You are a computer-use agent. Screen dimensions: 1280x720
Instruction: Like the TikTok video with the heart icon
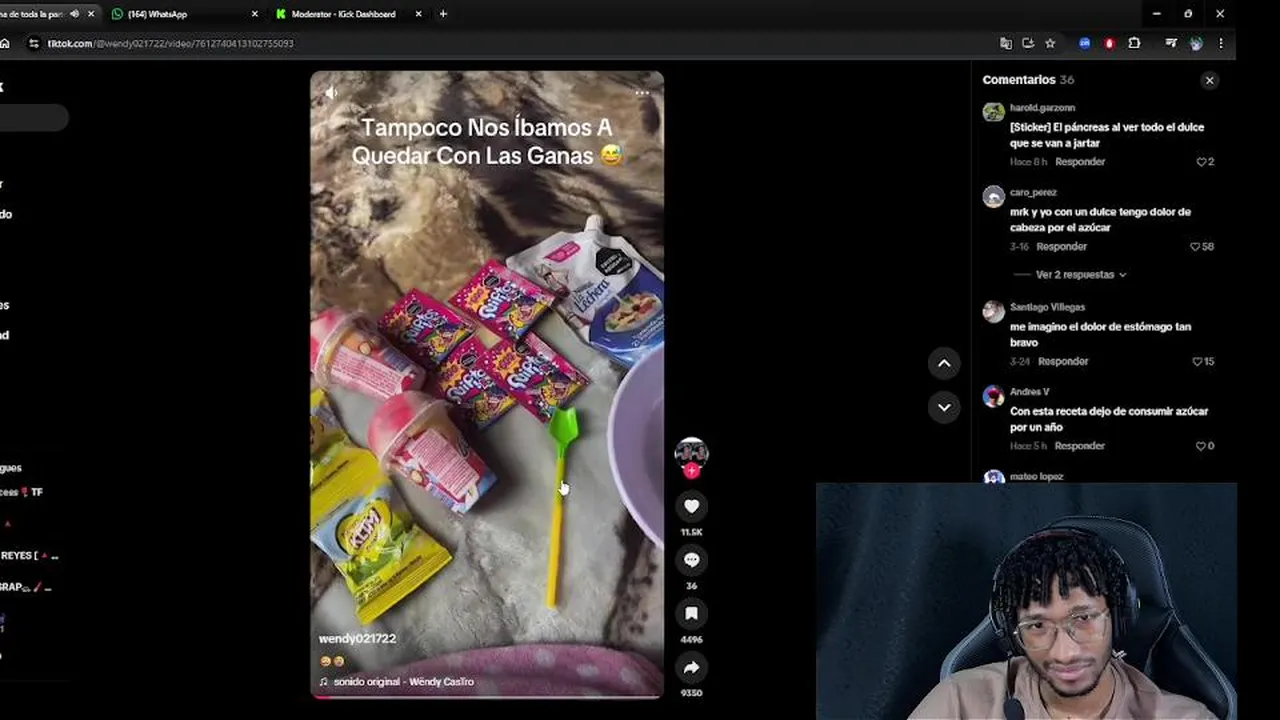691,506
